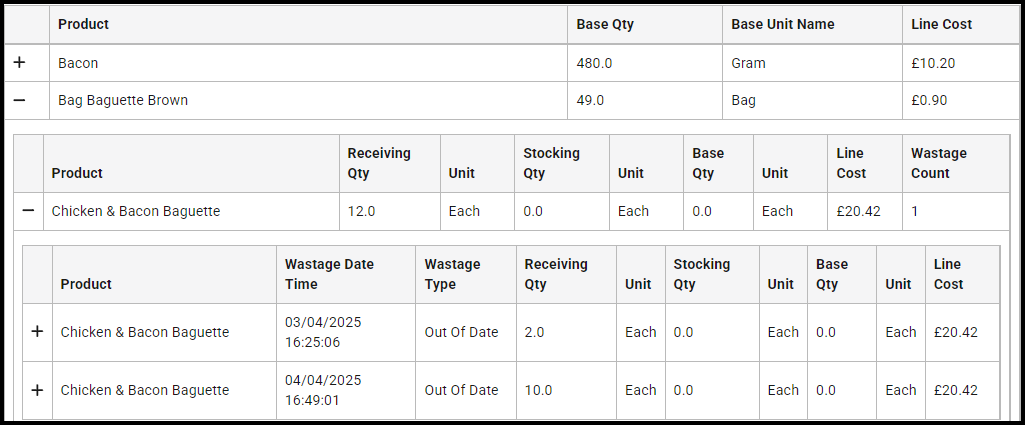1025x425 pixels.
Task: Collapse the Chicken & Bacon Baguette row showing 12.0
Action: (28, 211)
